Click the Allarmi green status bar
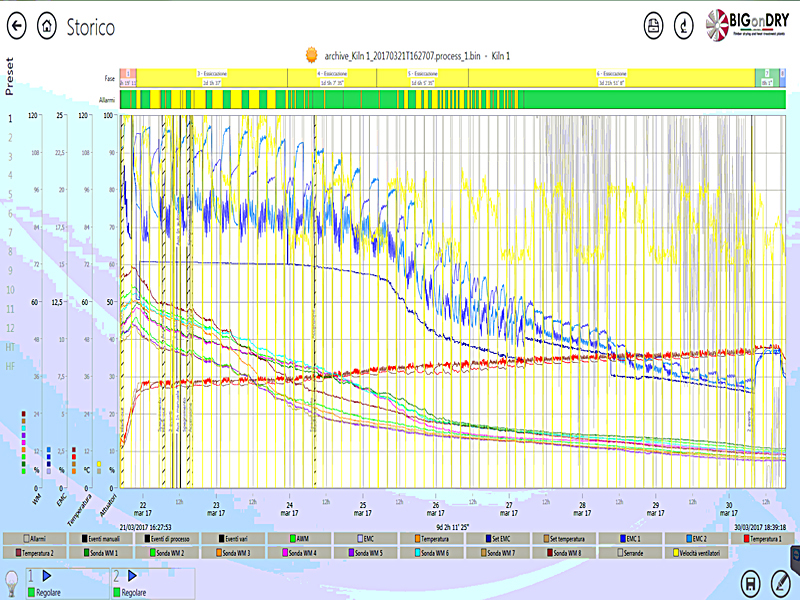The width and height of the screenshot is (800, 600). pyautogui.click(x=453, y=99)
